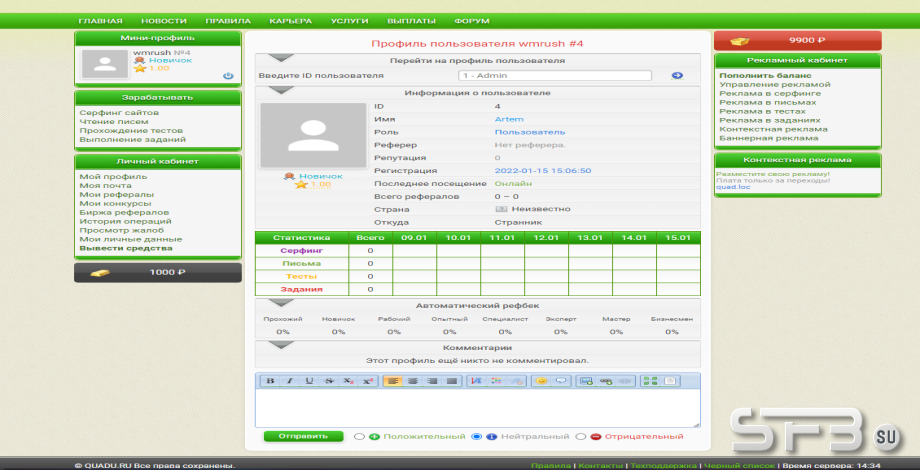Open the НОВОСТИ menu item
Screen dimensions: 920x470
pos(163,21)
